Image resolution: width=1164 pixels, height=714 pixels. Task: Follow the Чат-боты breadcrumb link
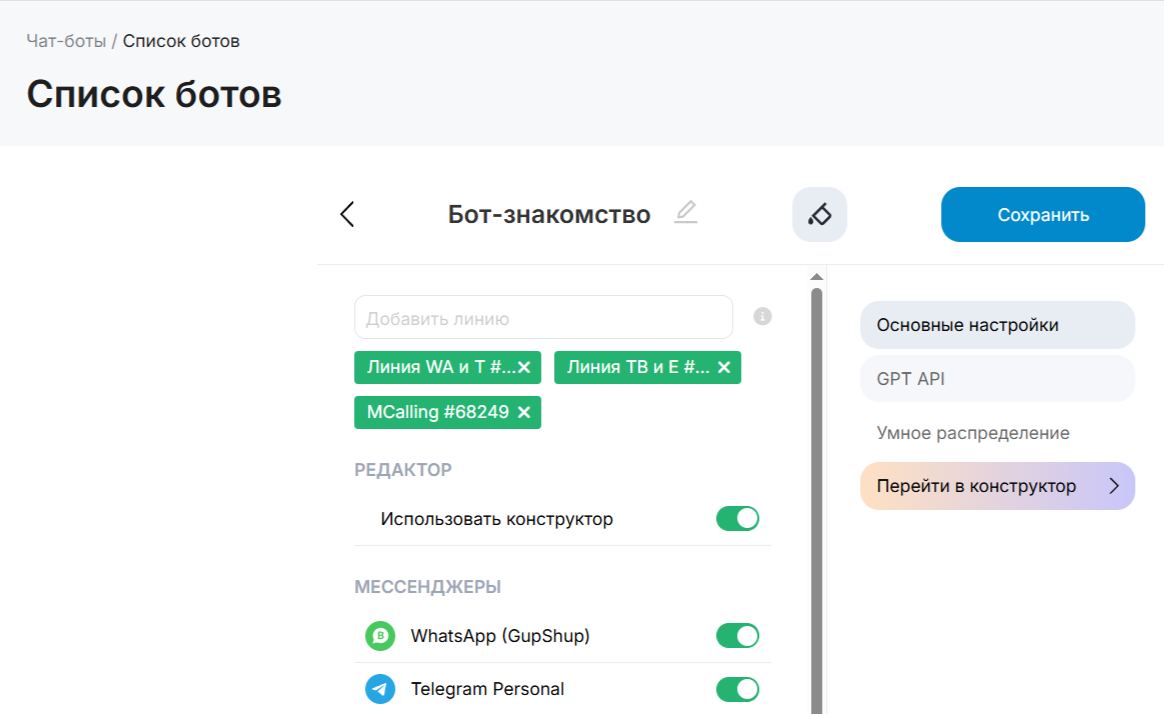(x=66, y=41)
